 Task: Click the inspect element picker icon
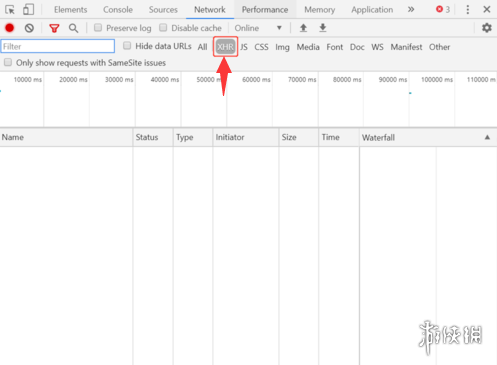tap(10, 9)
